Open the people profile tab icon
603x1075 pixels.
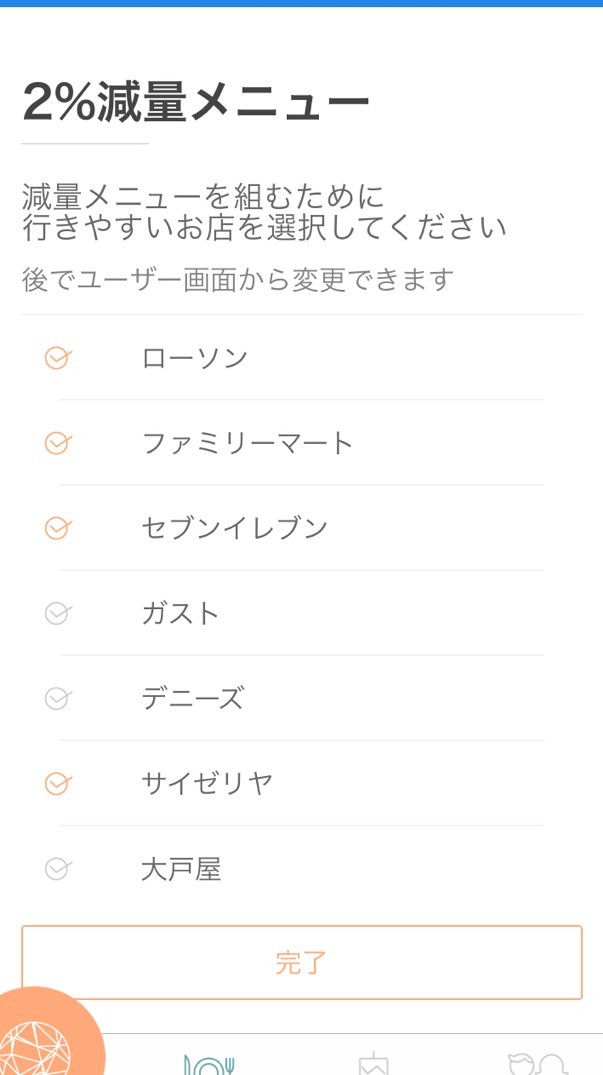point(537,1063)
